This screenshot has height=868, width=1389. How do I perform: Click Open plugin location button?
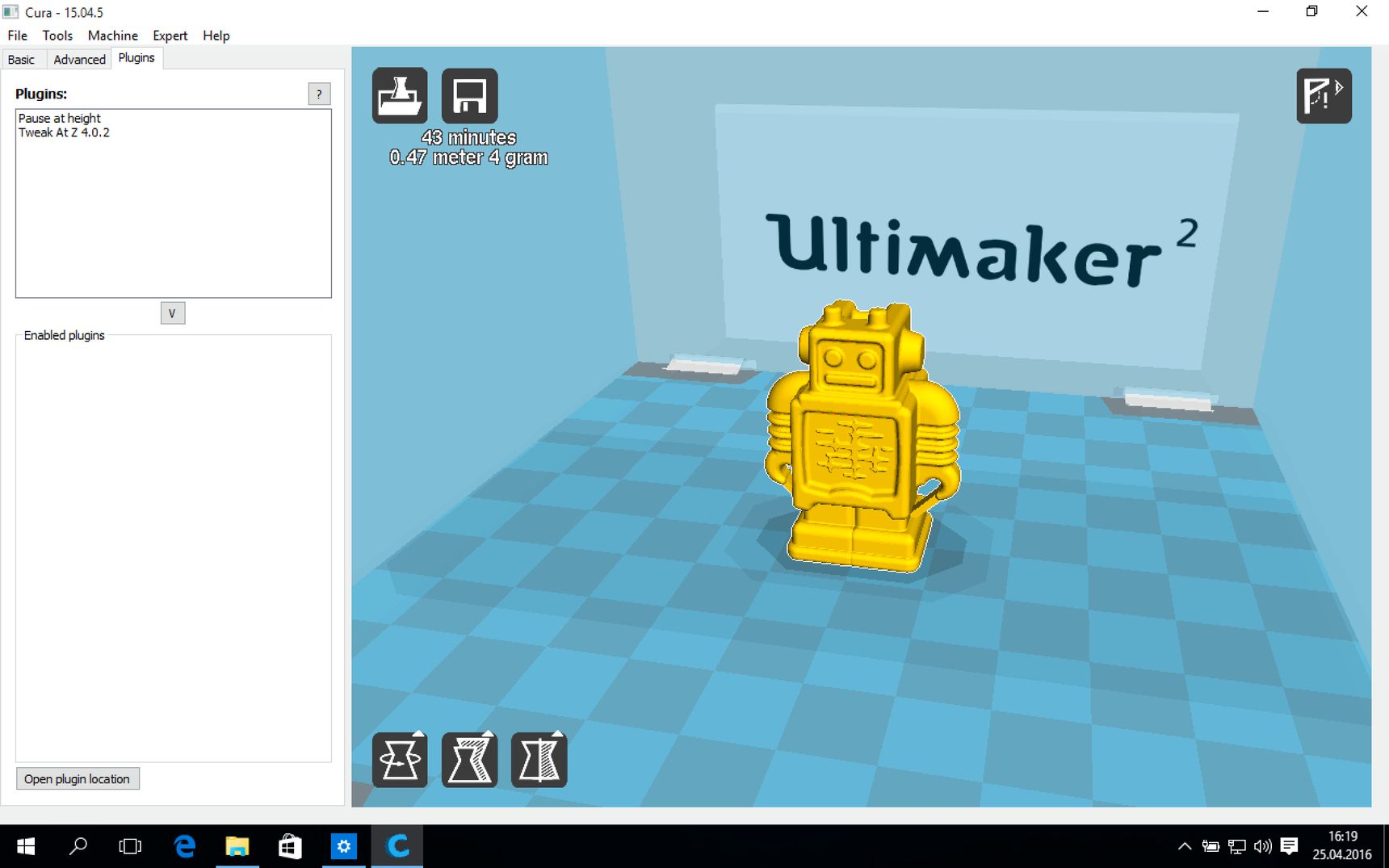tap(78, 779)
